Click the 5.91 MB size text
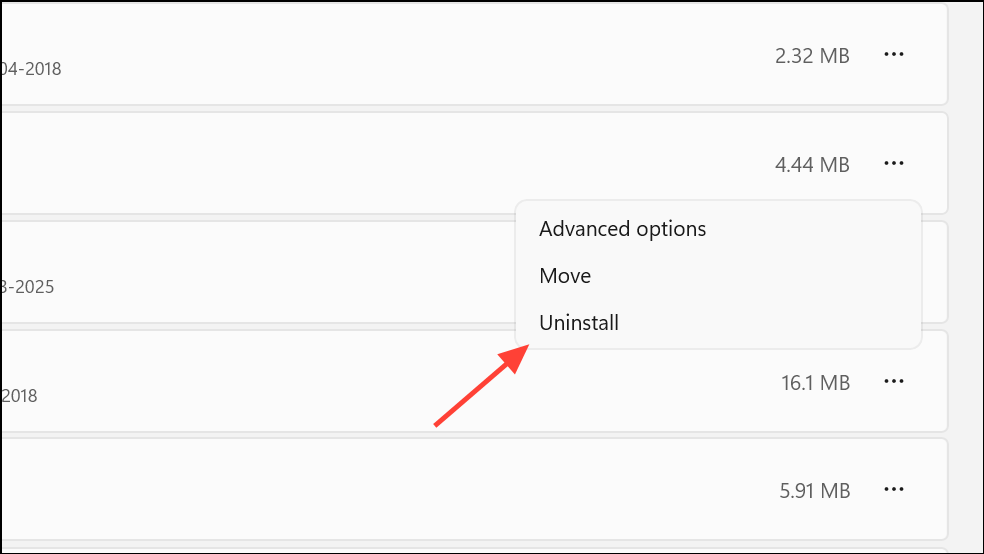 coord(814,491)
